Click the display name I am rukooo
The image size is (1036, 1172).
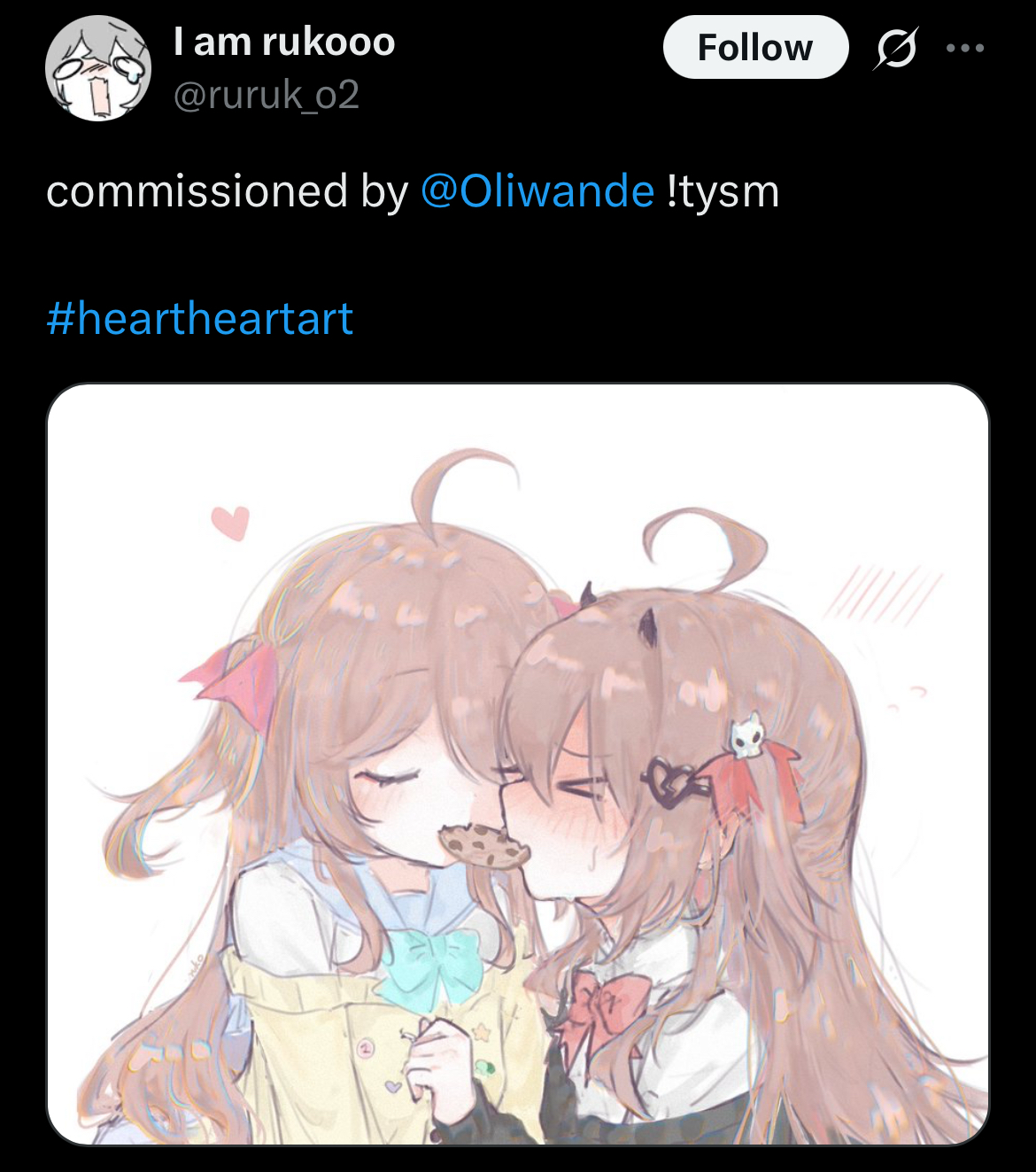[284, 42]
